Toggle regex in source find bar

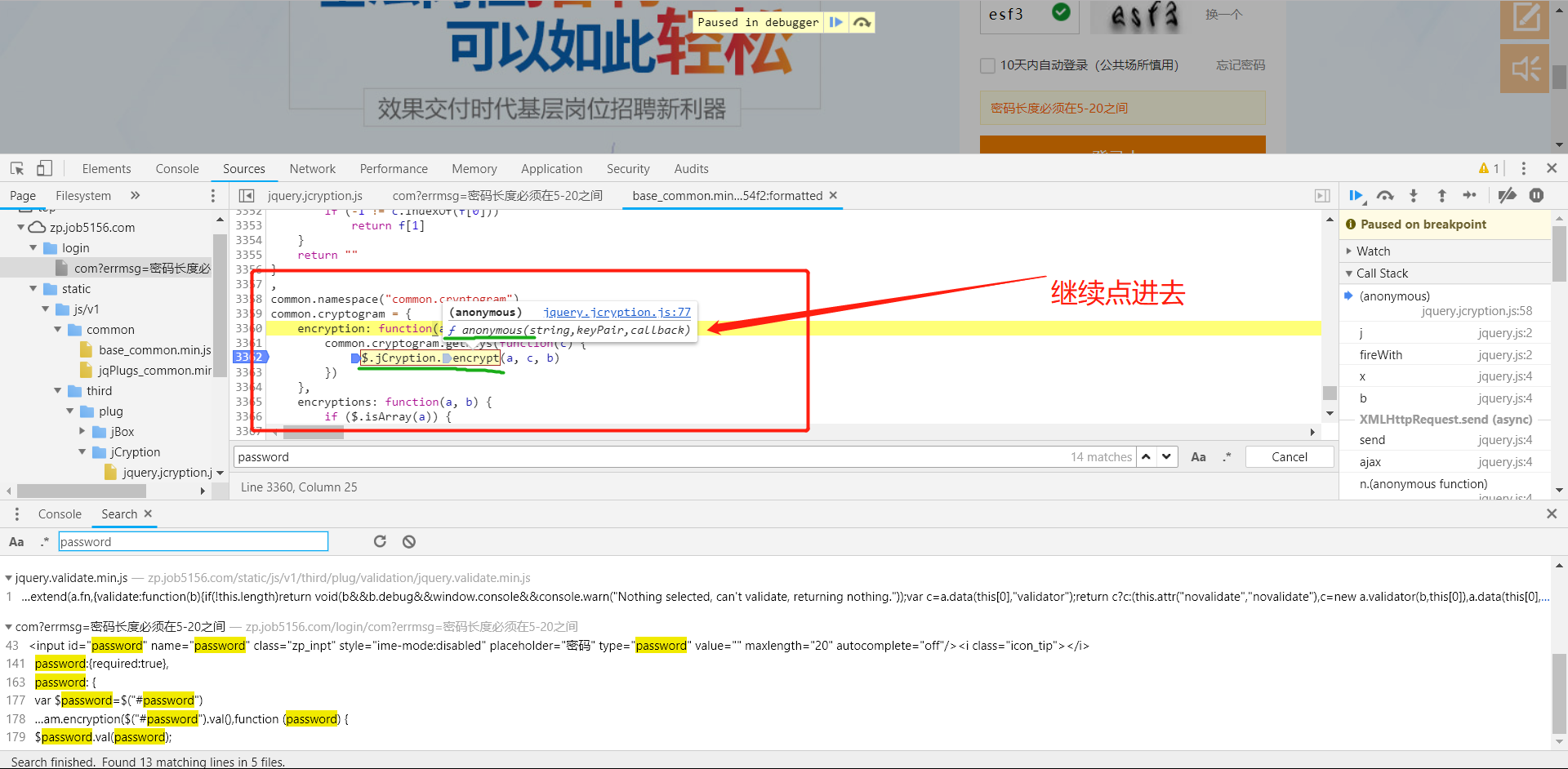point(1227,457)
